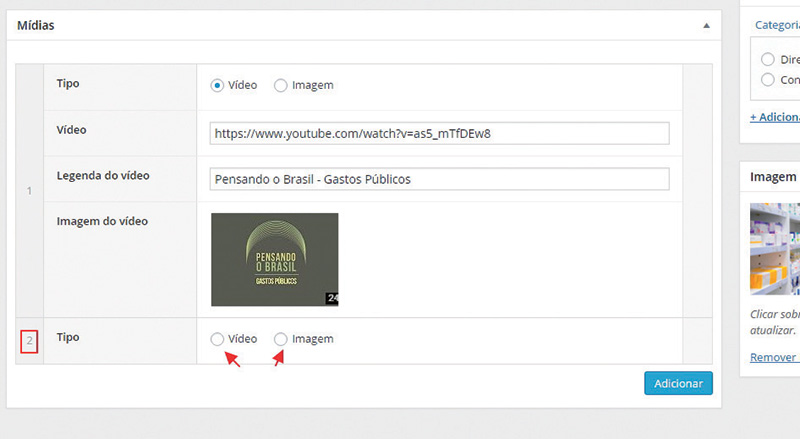Screen dimensions: 800x439
Task: Click the YouTube URL input field
Action: coord(439,133)
